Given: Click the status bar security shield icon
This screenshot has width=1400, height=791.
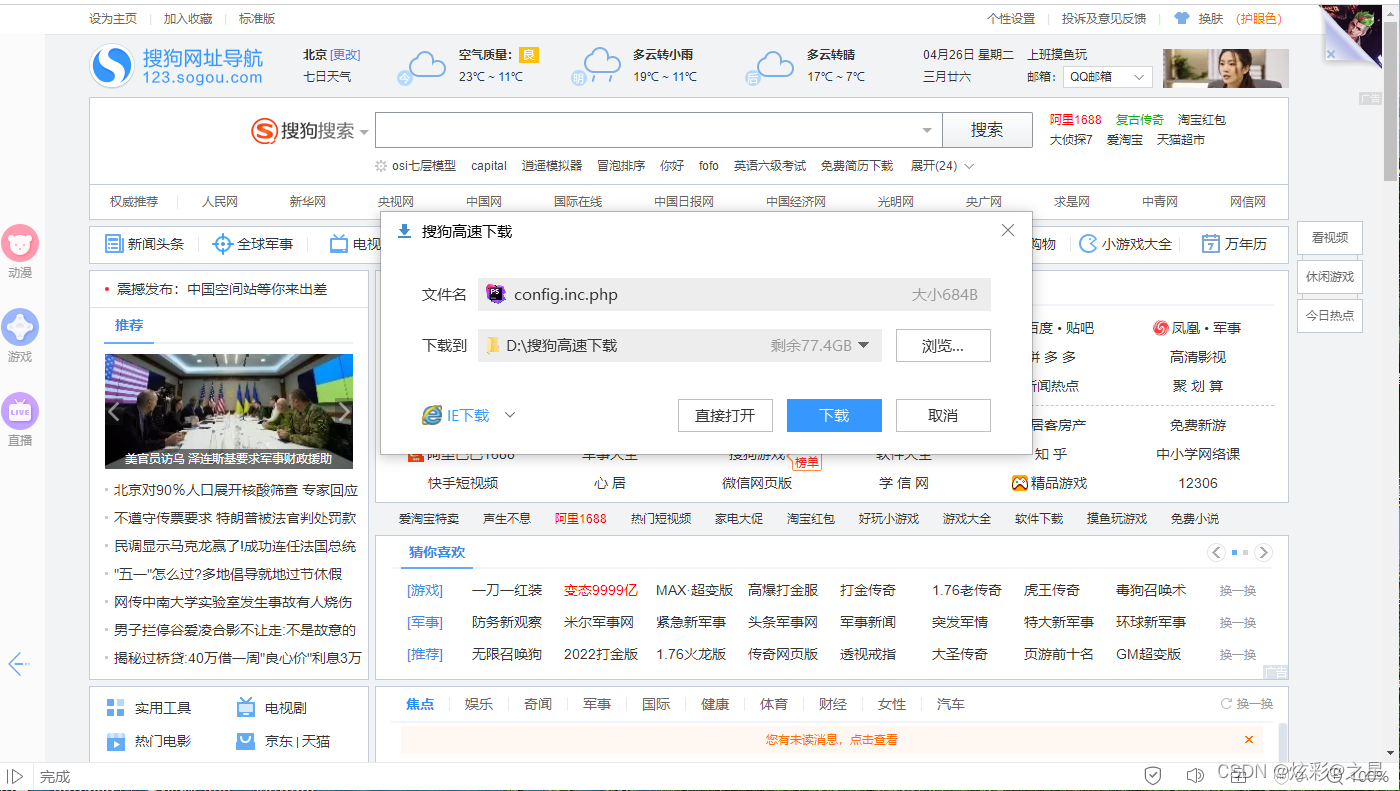Looking at the screenshot, I should point(1153,776).
